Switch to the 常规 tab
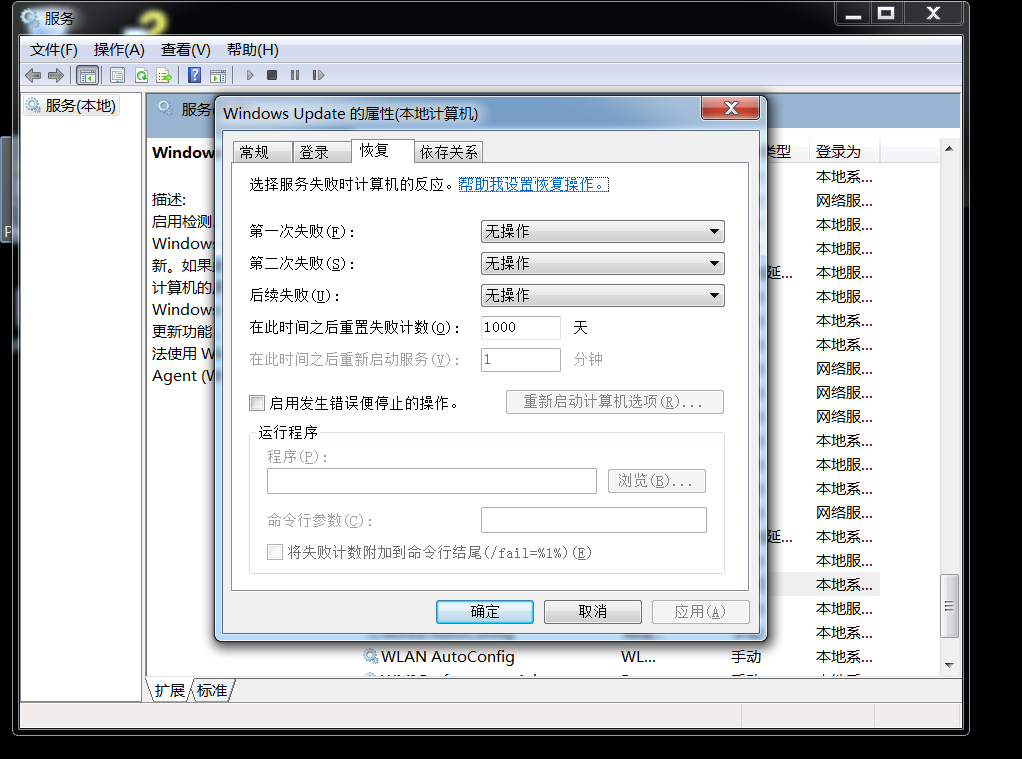Viewport: 1022px width, 759px height. coord(262,153)
